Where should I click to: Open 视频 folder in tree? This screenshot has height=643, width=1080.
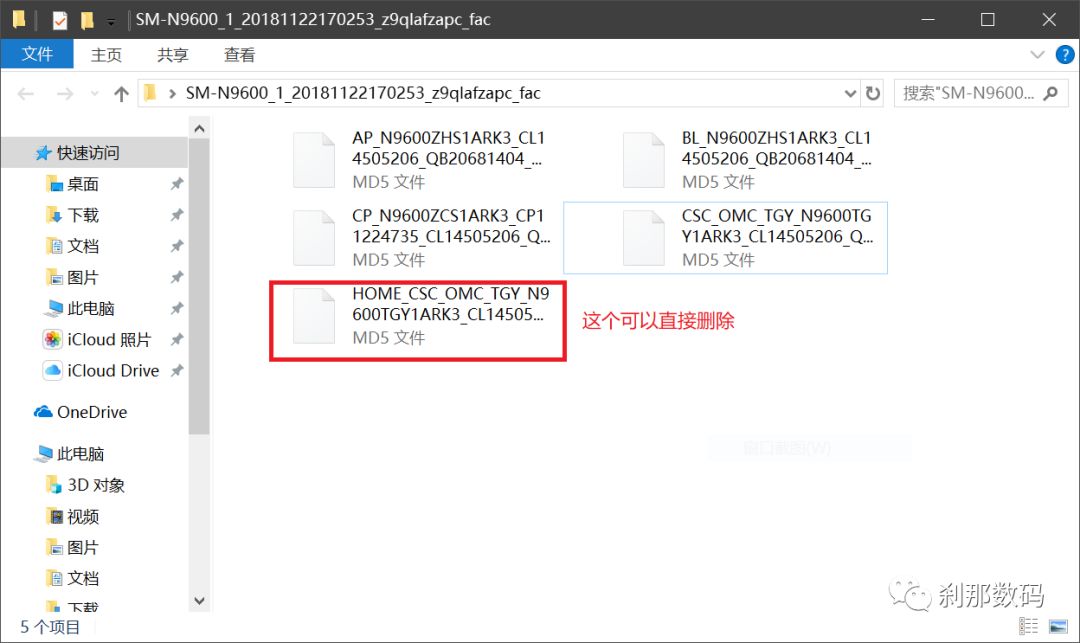pos(83,516)
